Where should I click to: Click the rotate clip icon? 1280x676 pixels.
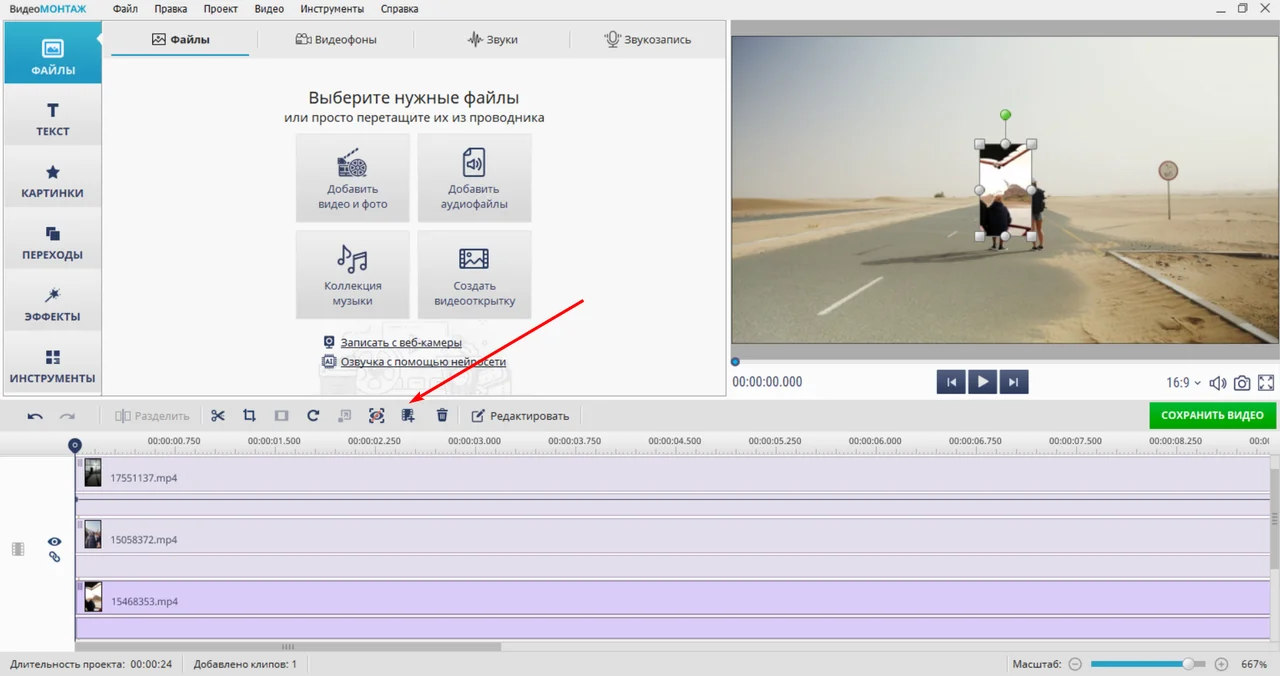pyautogui.click(x=313, y=416)
